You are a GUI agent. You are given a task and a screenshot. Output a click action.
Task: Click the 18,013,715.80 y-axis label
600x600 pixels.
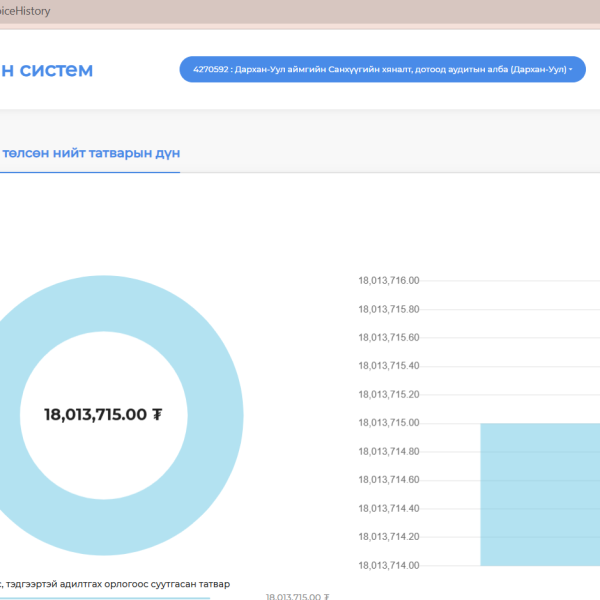tap(388, 309)
